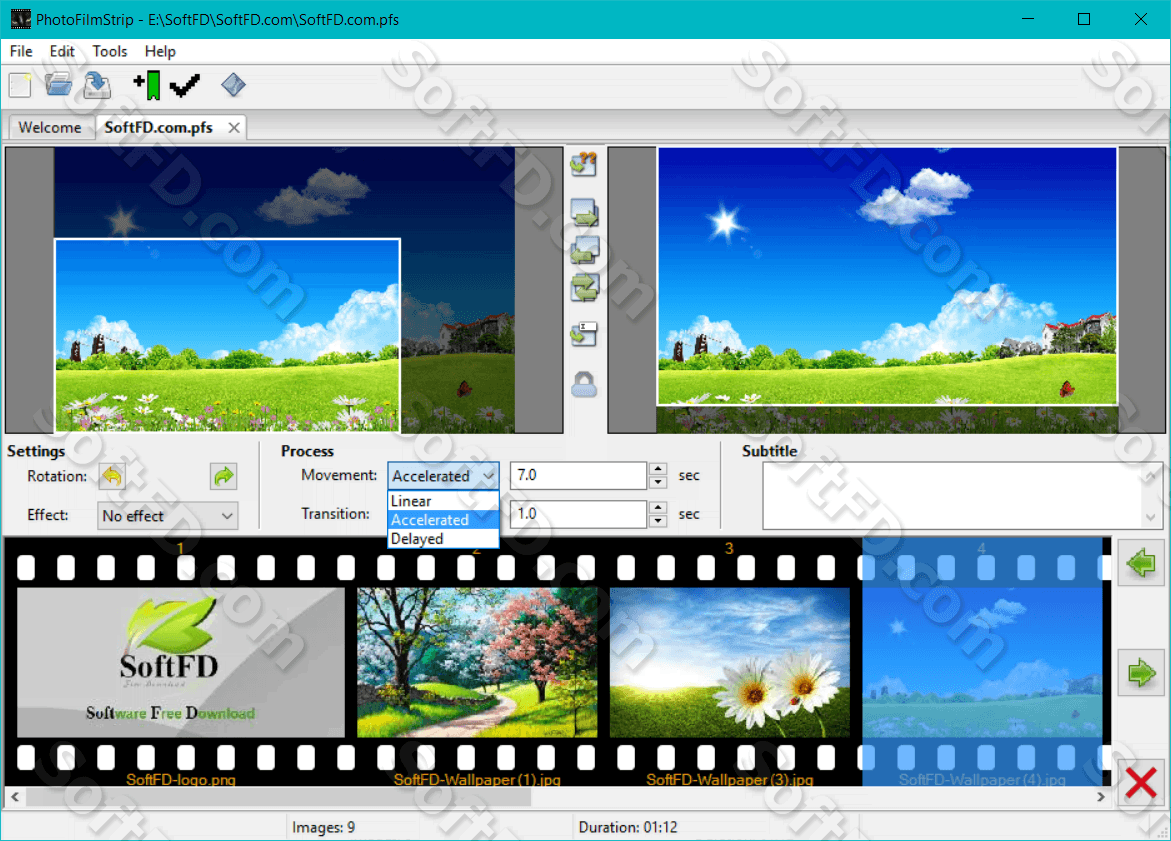Open the File menu

[21, 52]
